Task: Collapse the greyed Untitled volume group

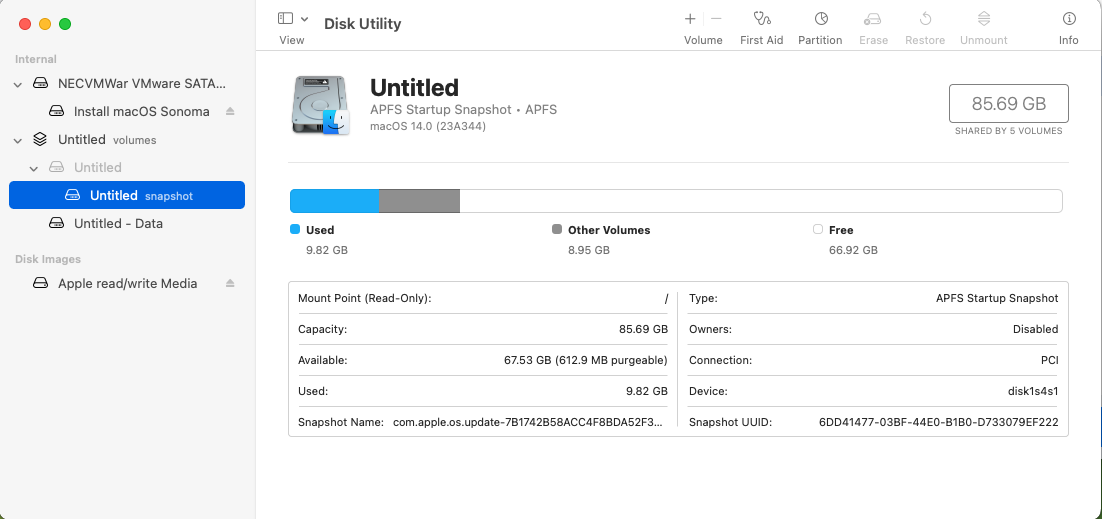Action: pos(34,168)
